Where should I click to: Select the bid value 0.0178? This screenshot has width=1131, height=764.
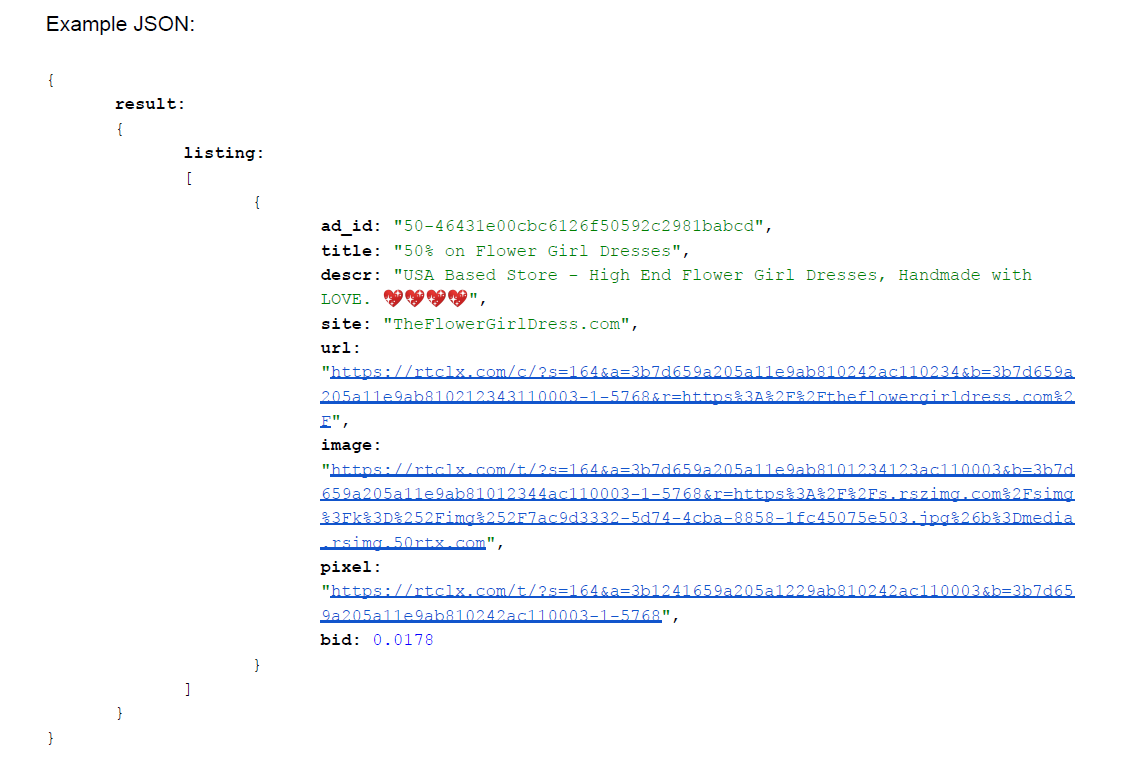[x=402, y=640]
